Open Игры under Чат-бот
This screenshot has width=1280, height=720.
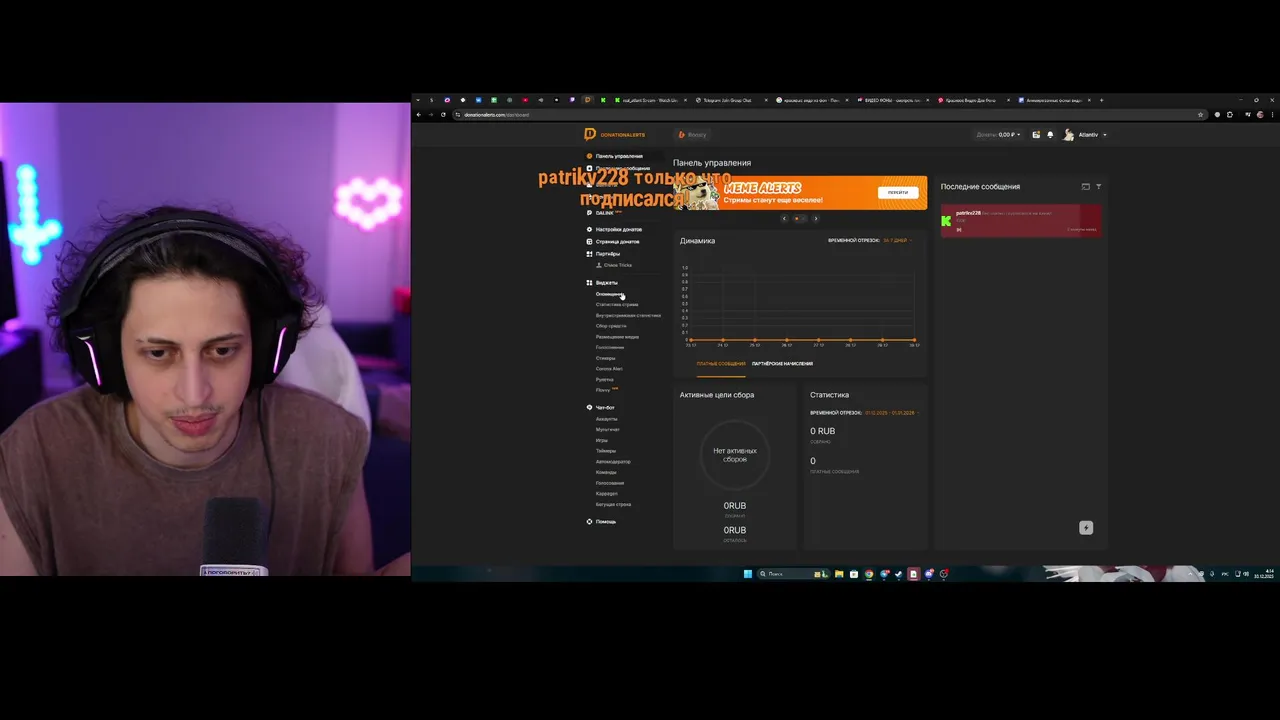[x=602, y=440]
